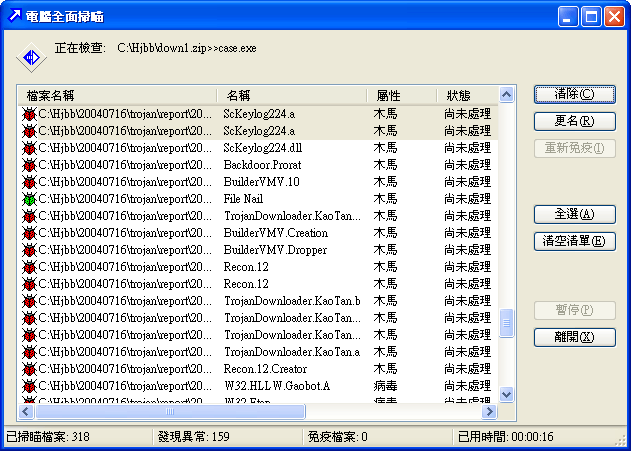Click the 狀態 column header
This screenshot has width=631, height=451.
click(x=465, y=95)
